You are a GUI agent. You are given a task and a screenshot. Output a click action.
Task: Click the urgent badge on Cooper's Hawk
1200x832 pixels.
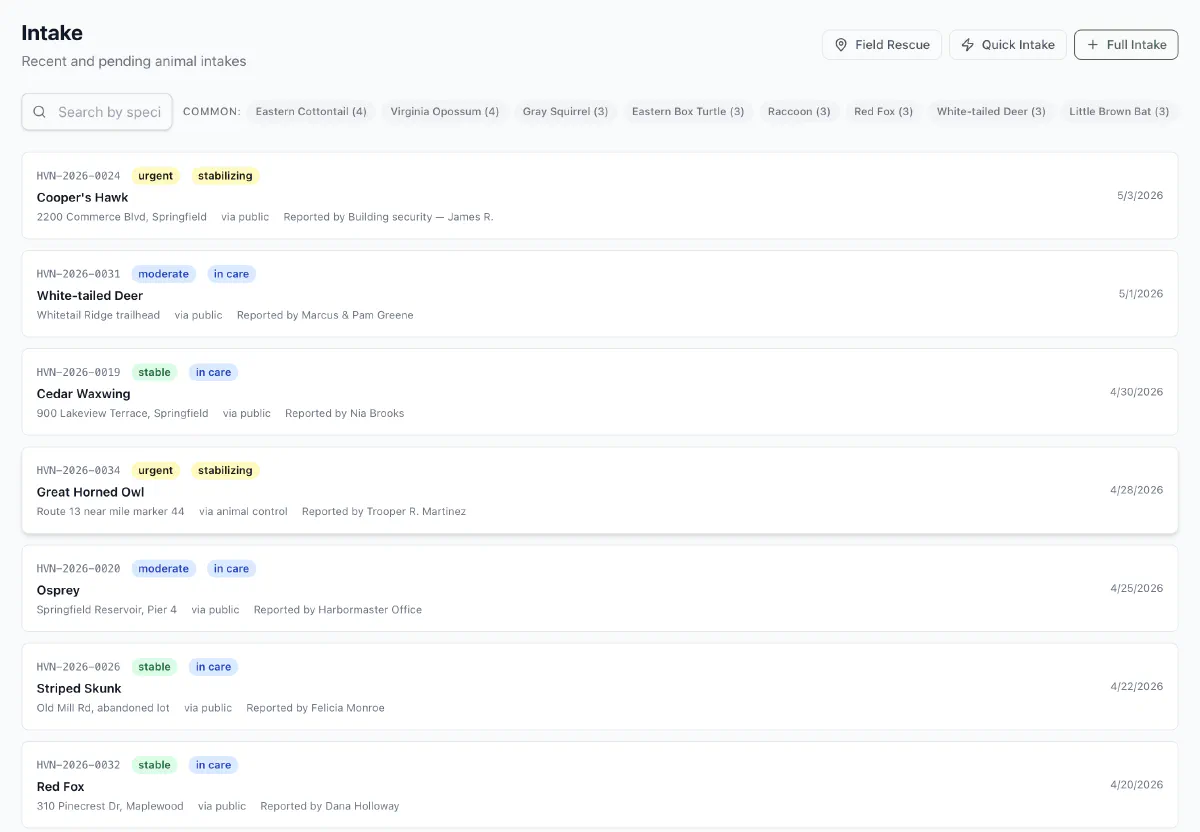point(156,176)
